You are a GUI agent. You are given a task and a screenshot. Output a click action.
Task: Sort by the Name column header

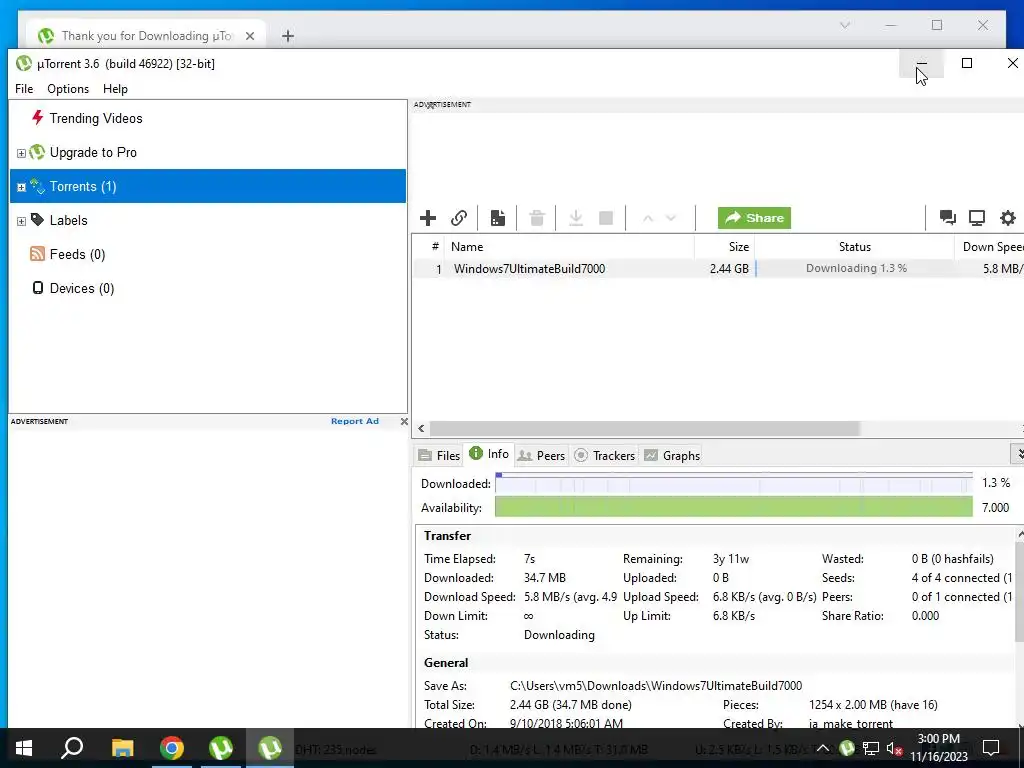tap(569, 247)
